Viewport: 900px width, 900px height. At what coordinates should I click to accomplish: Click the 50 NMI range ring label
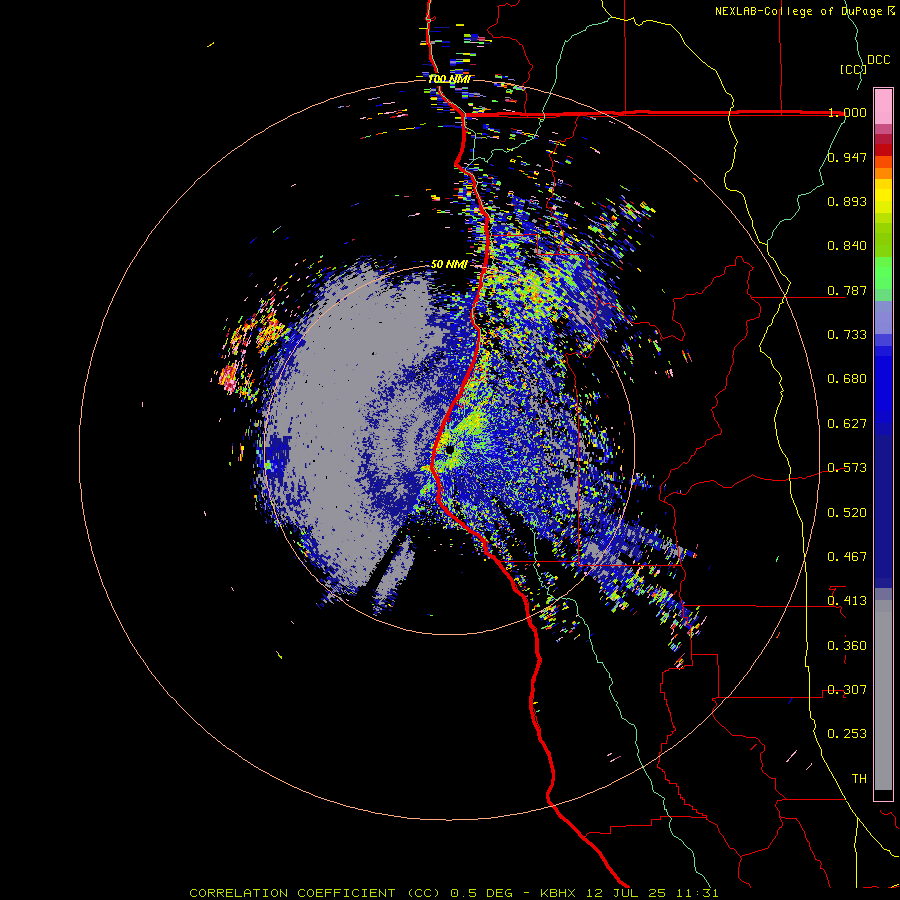pos(449,264)
